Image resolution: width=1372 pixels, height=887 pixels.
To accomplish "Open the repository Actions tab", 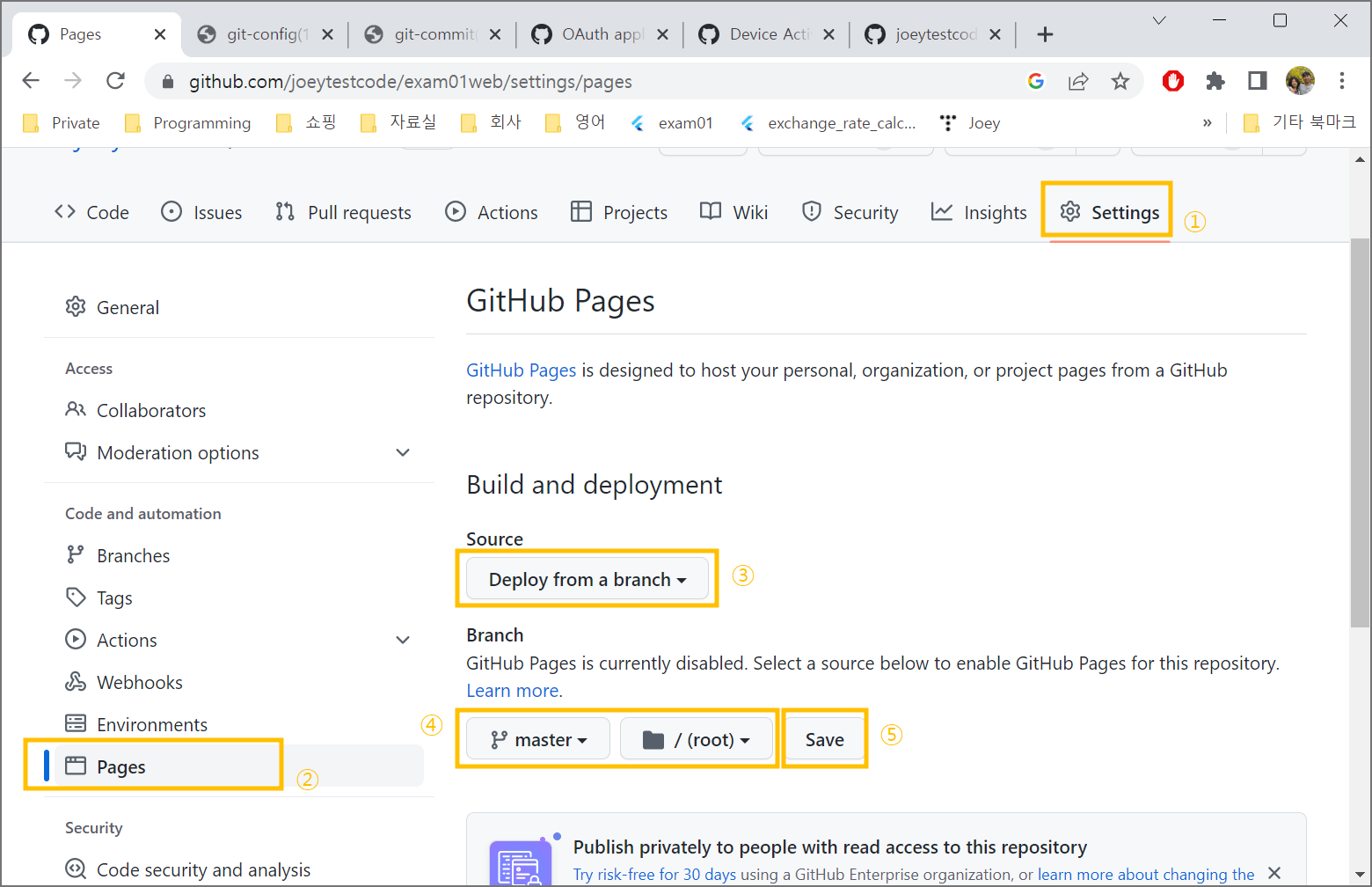I will 492,212.
